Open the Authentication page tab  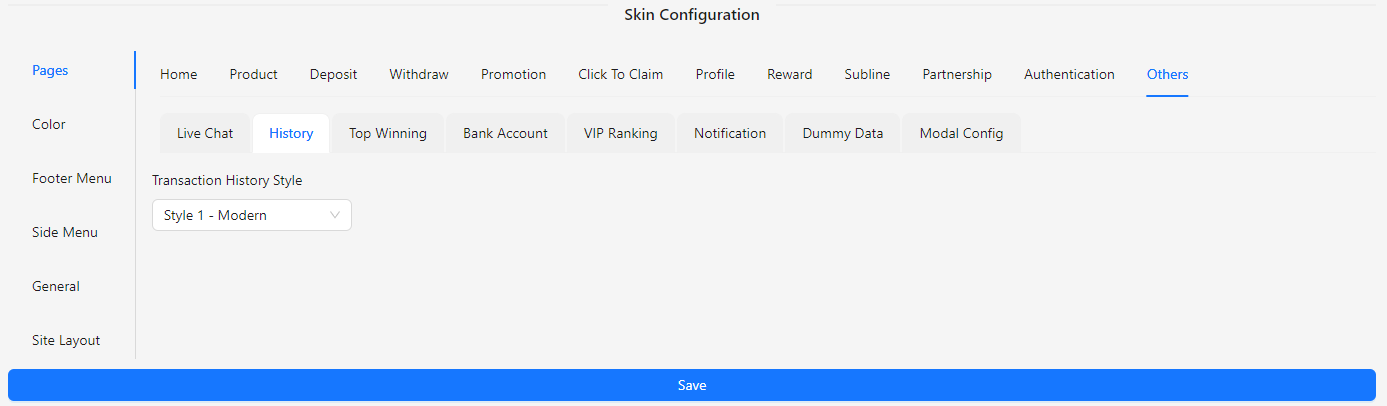click(x=1069, y=74)
